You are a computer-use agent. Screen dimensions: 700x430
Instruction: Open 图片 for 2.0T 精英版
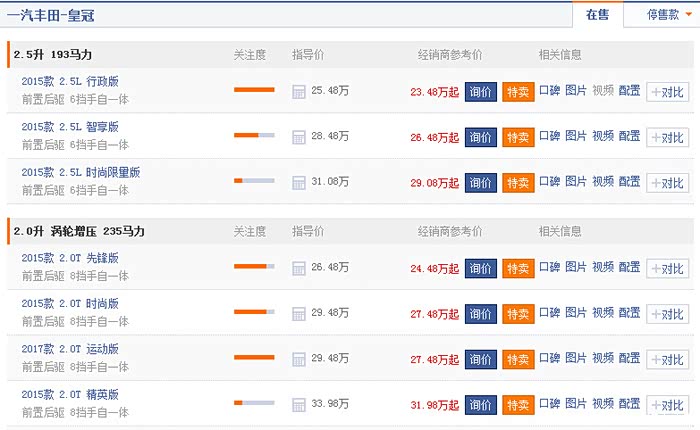click(576, 404)
